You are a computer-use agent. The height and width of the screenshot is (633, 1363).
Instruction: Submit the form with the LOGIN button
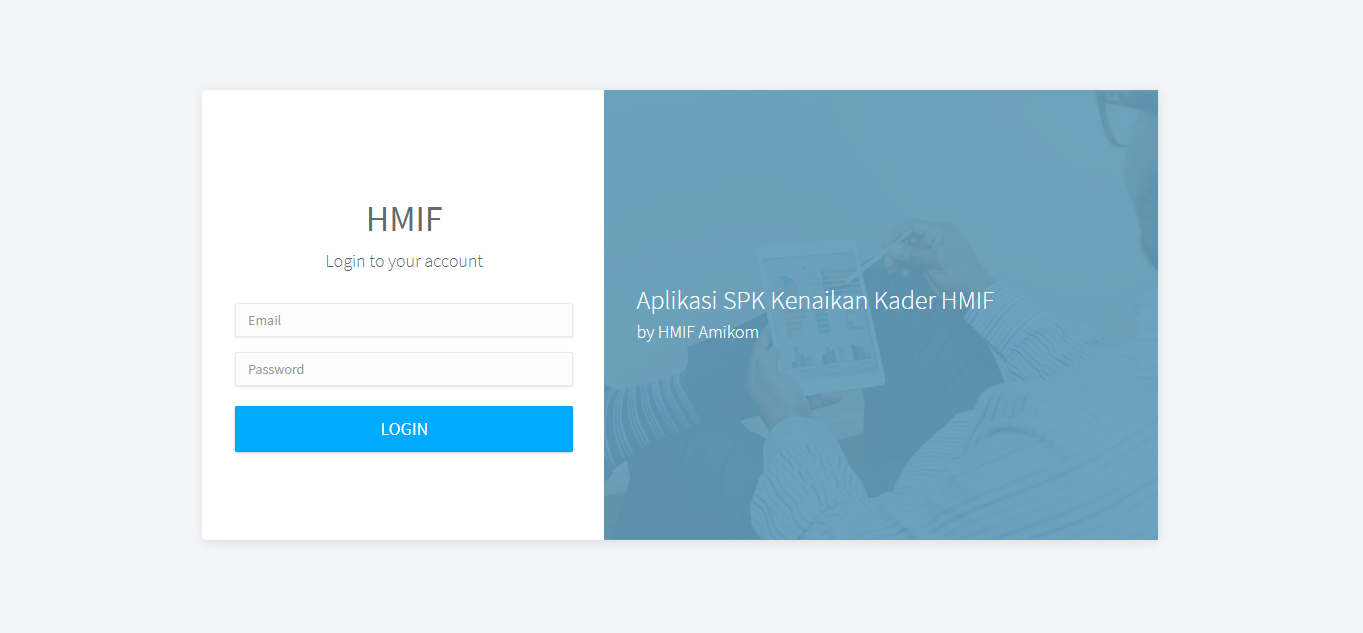(x=404, y=429)
